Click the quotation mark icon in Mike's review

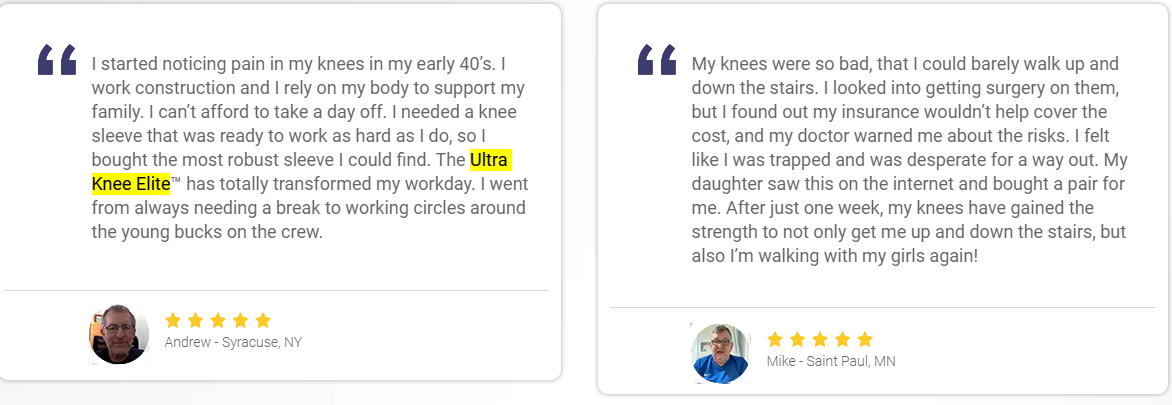click(657, 60)
